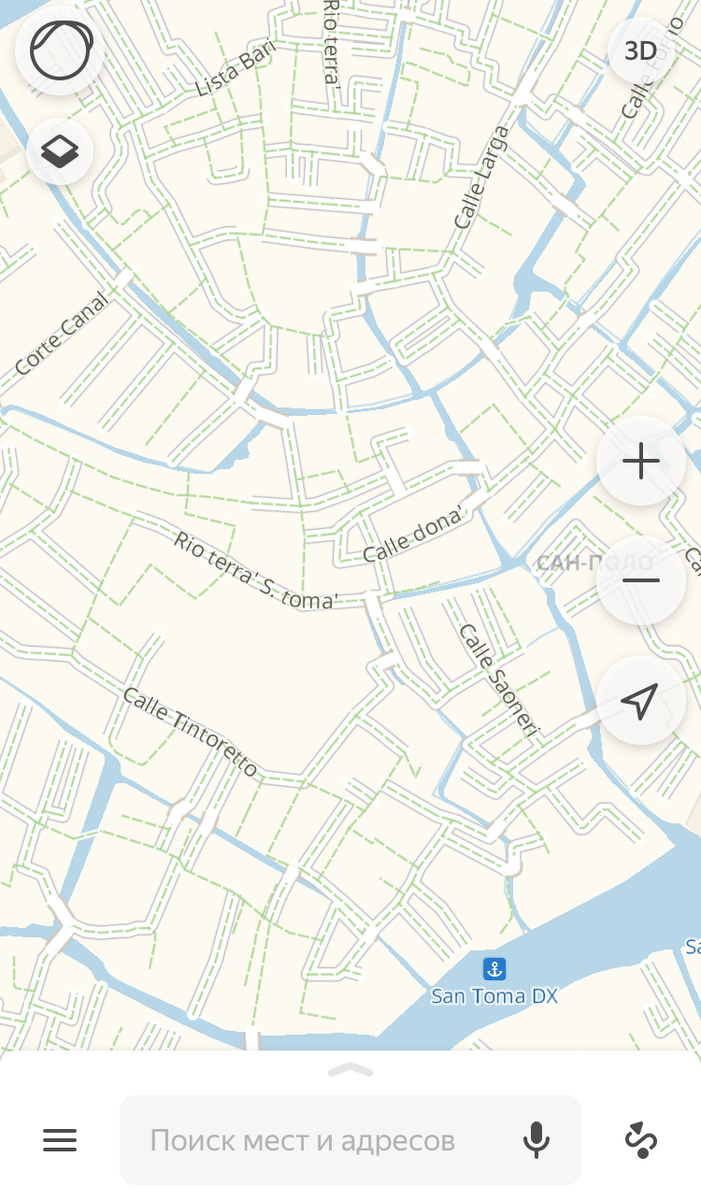This screenshot has width=701, height=1200.
Task: Tap the voice search microphone
Action: (x=537, y=1140)
